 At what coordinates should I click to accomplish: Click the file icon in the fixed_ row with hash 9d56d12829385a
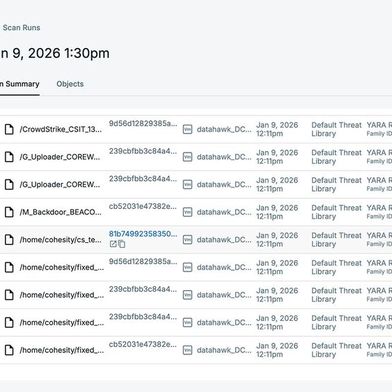9,267
